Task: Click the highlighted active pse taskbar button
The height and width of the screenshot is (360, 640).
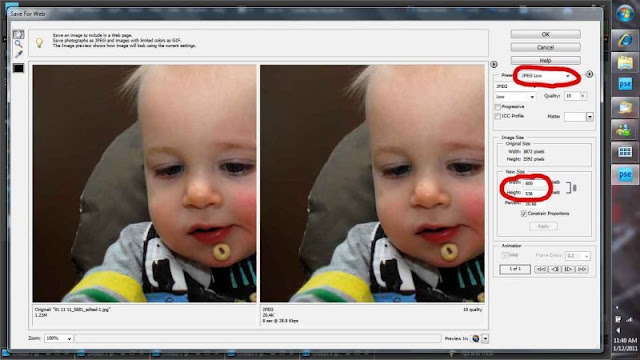Action: click(x=625, y=175)
